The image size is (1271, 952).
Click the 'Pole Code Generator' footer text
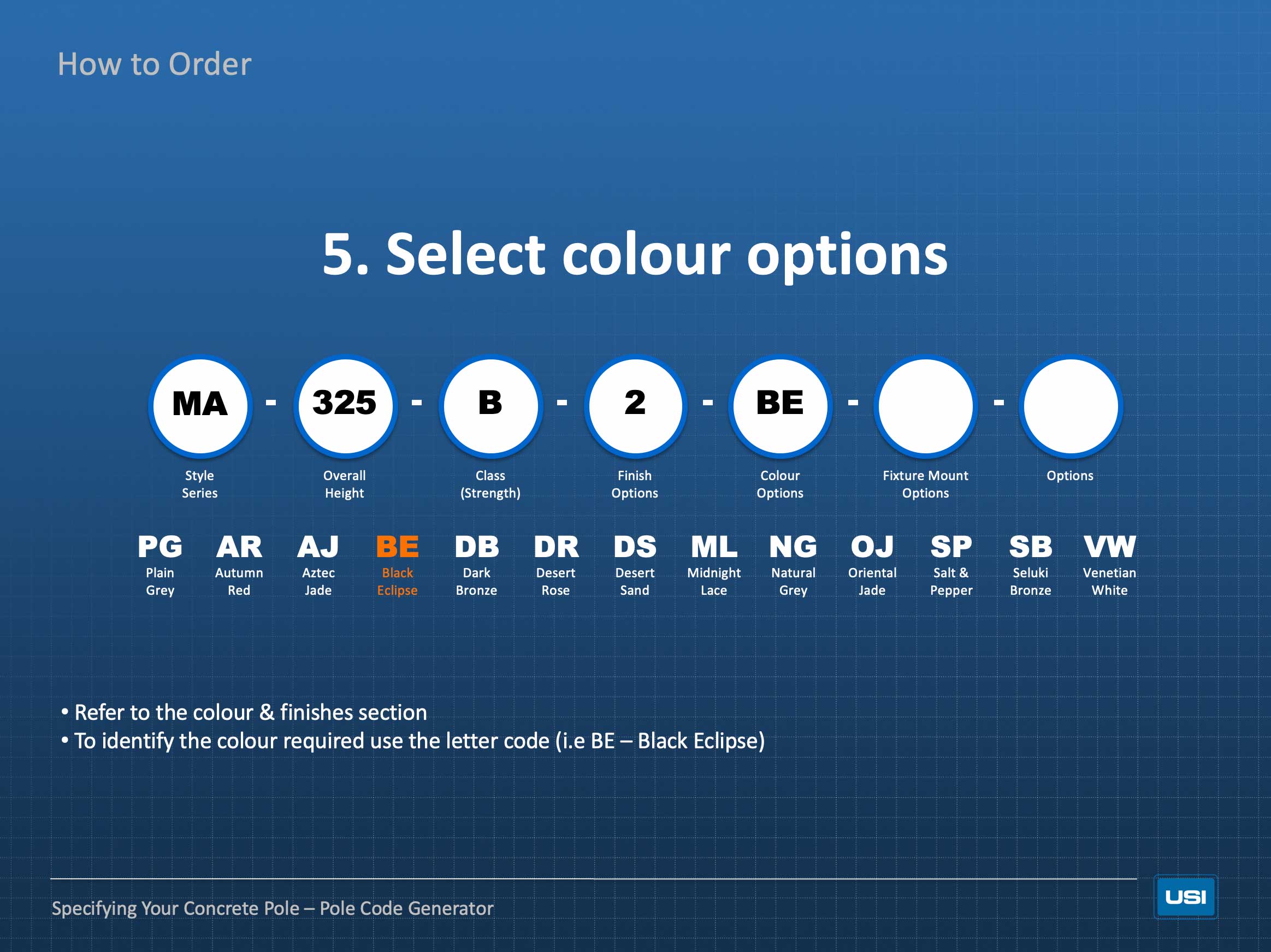406,908
